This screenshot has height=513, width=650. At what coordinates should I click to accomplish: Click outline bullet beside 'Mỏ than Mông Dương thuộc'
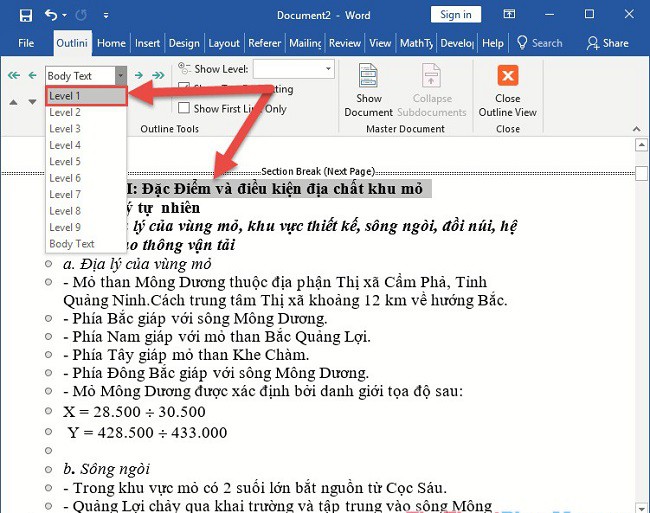[x=49, y=282]
